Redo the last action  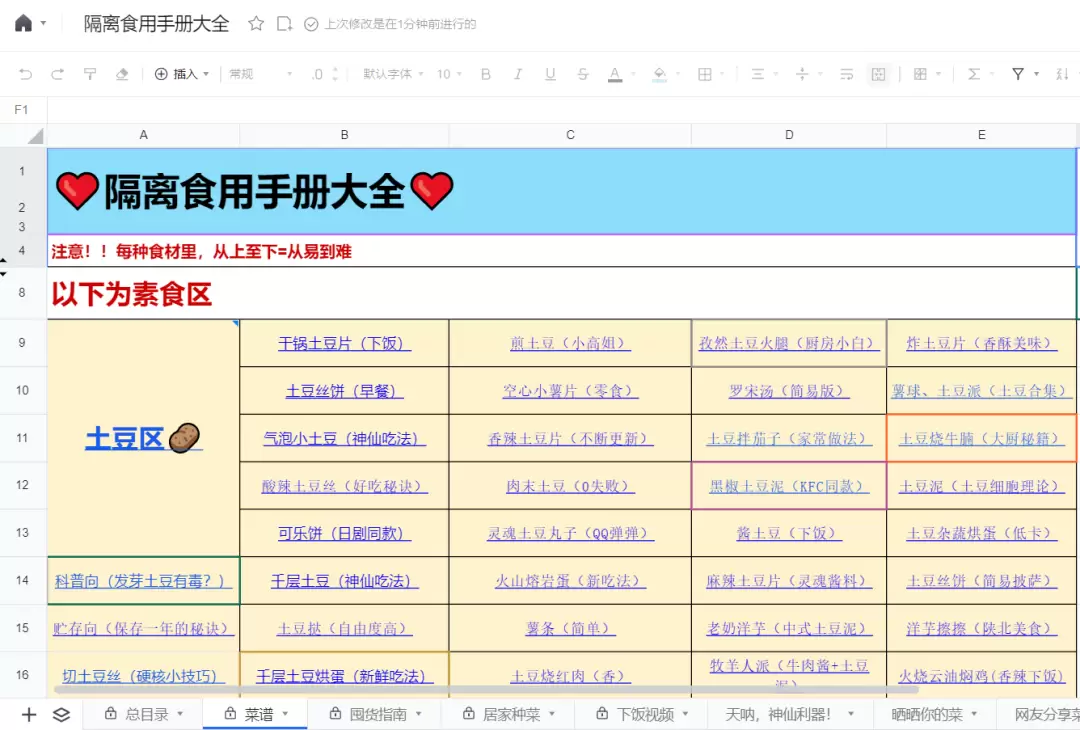click(57, 74)
